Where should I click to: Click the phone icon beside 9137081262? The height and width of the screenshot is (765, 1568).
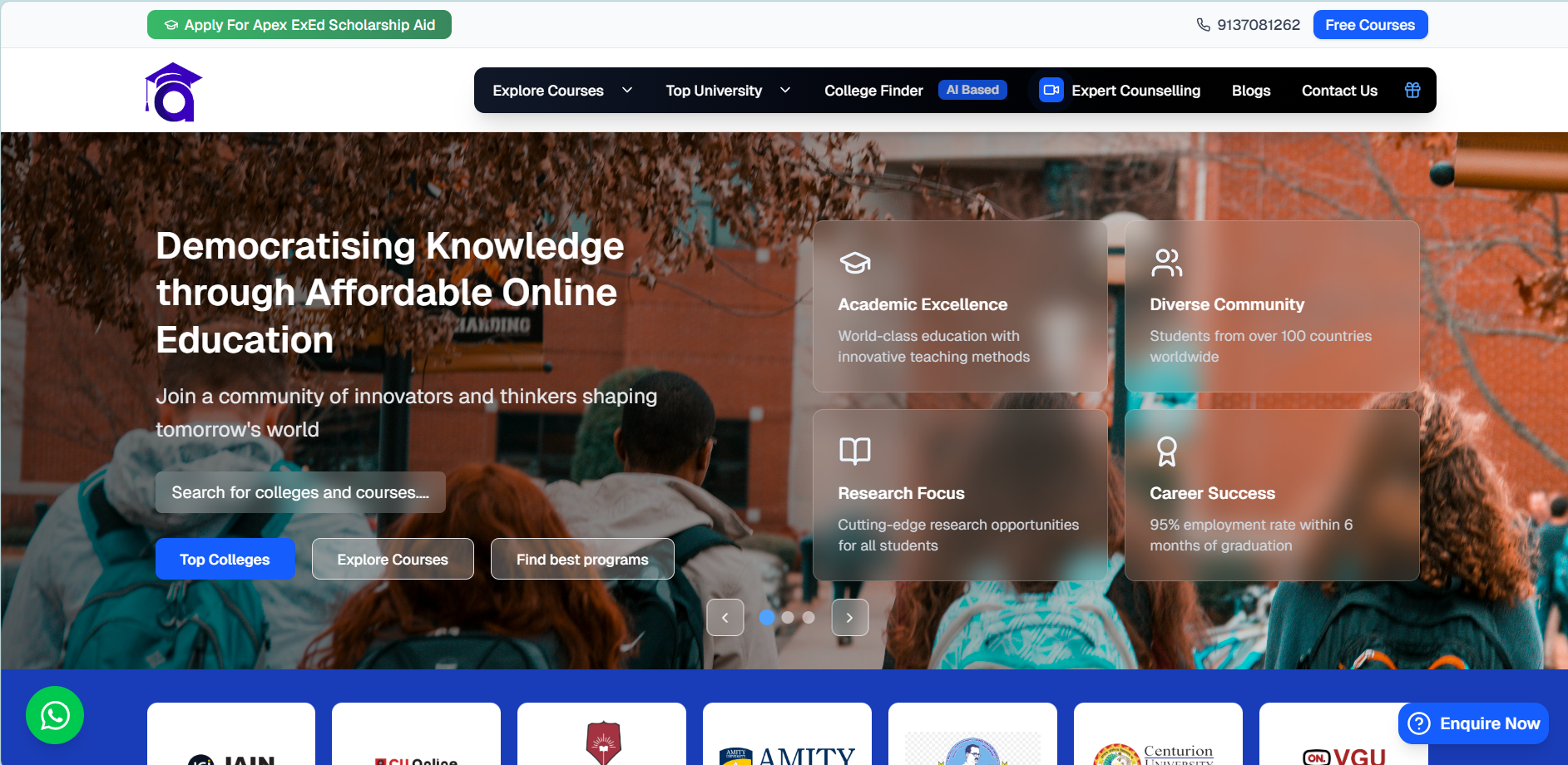(1202, 24)
